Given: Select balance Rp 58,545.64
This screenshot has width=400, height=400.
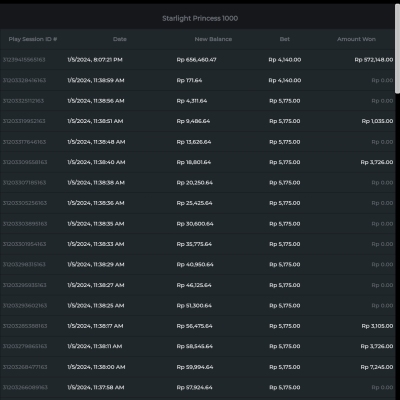Looking at the screenshot, I should click(x=195, y=346).
